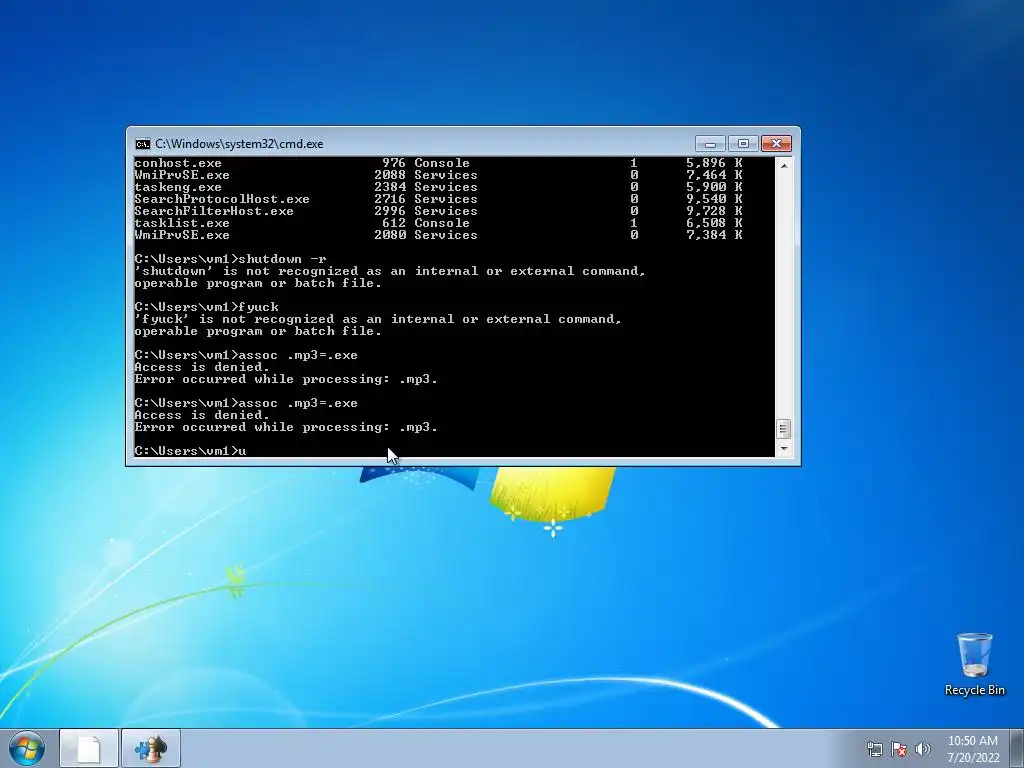The width and height of the screenshot is (1024, 768).
Task: Click the 'fyuck' command line
Action: point(206,307)
